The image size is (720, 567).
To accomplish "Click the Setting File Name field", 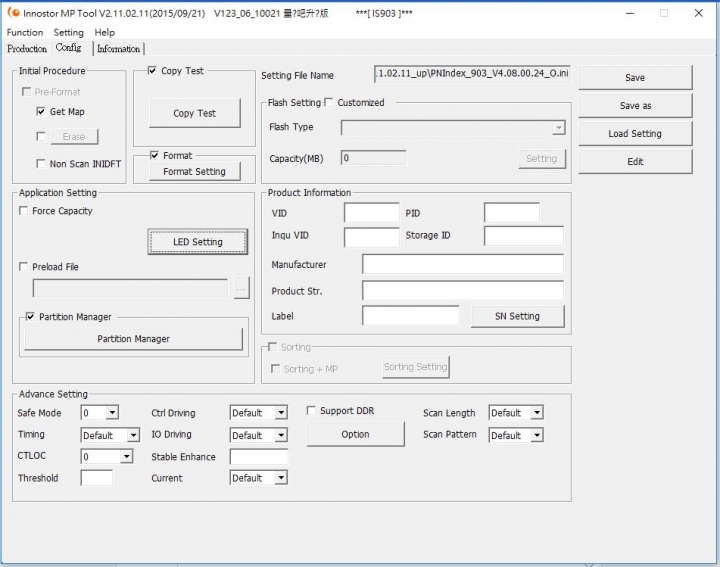I will coord(472,74).
